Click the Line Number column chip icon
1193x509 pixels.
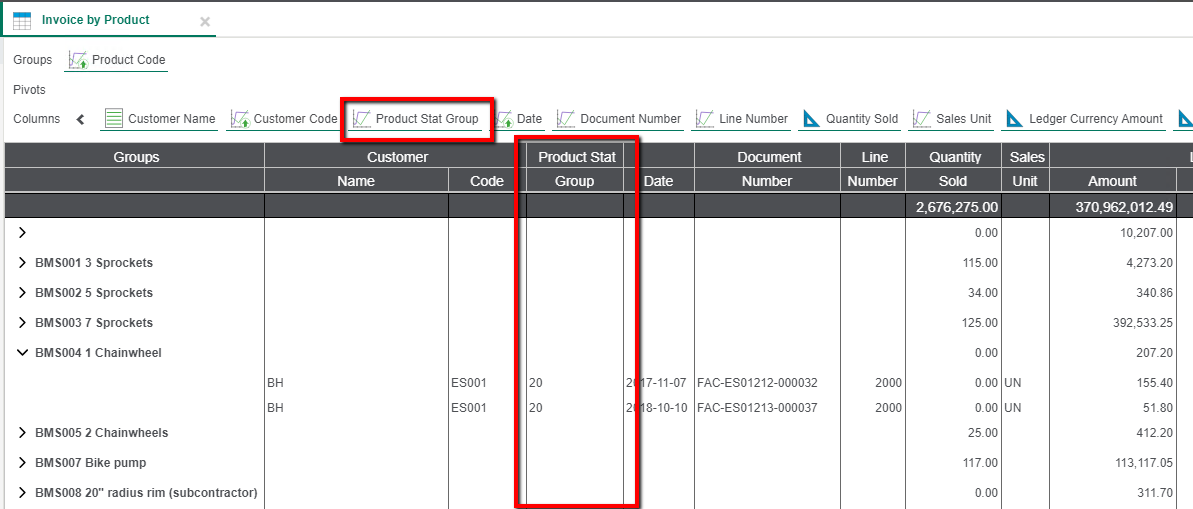click(705, 119)
